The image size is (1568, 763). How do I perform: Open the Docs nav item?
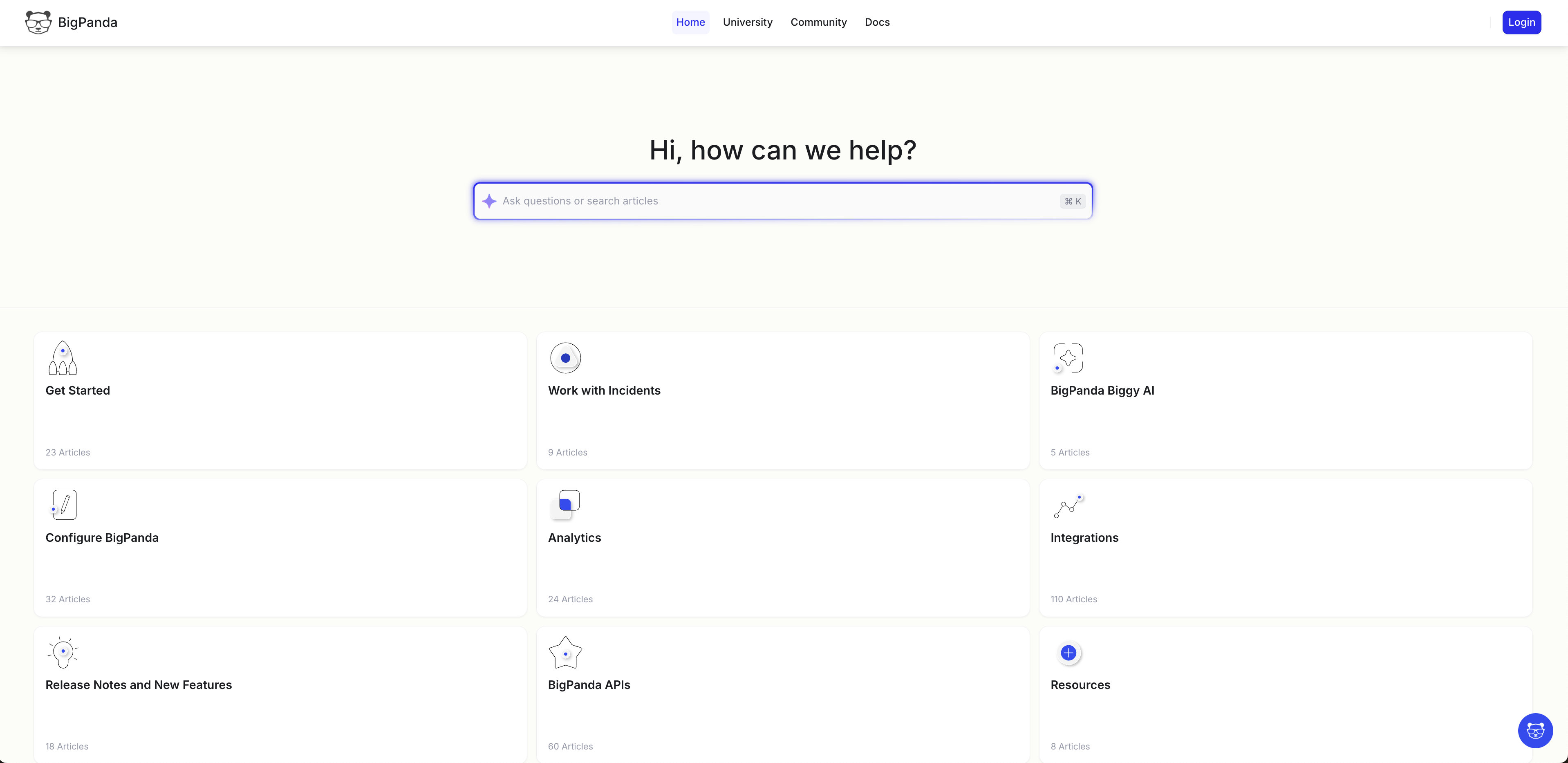tap(876, 22)
